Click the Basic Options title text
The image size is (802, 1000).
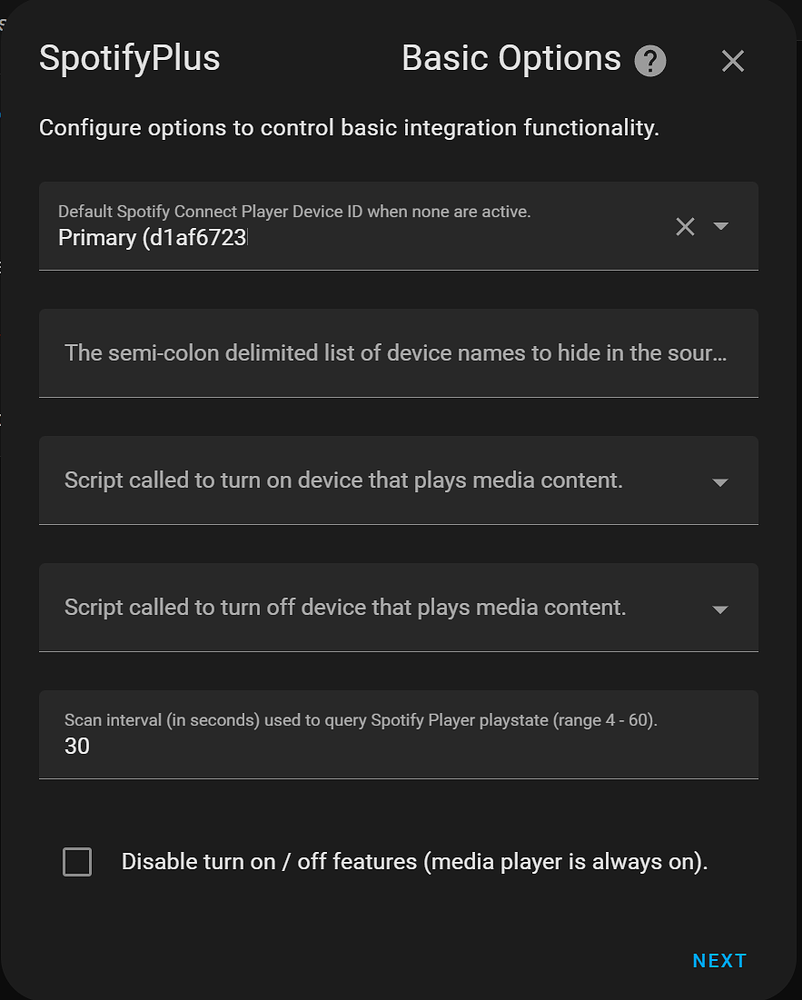511,58
